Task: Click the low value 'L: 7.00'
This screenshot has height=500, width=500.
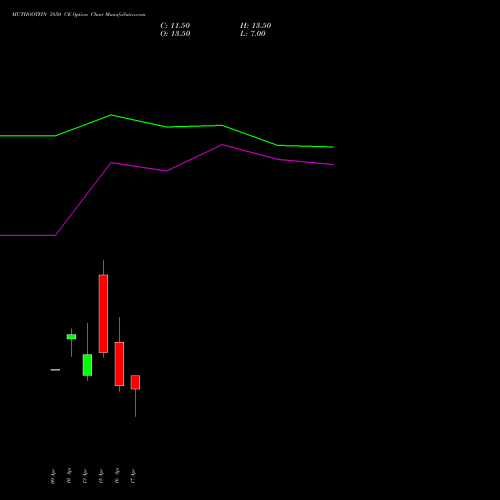Action: pyautogui.click(x=253, y=34)
